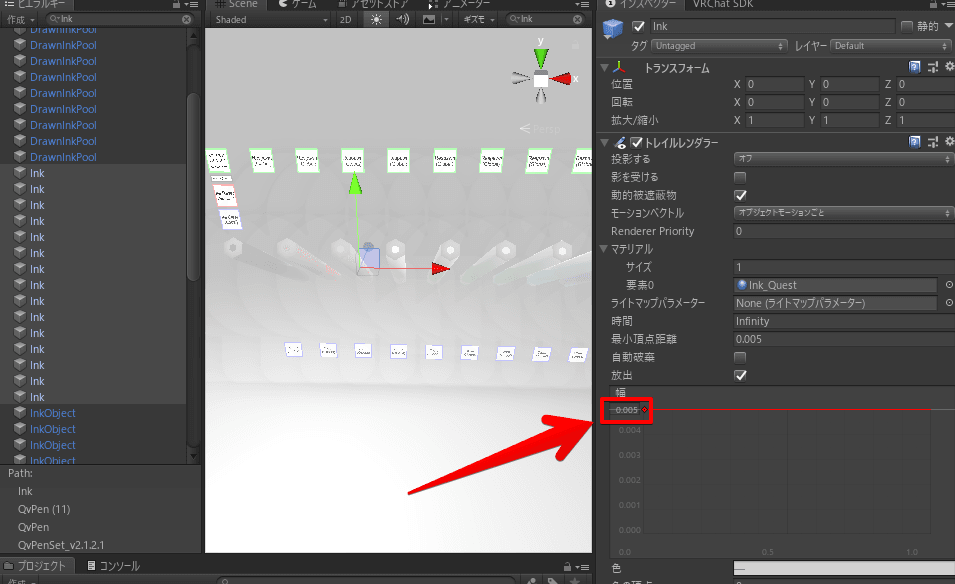955x584 pixels.
Task: Enable the 自動破棄 checkbox
Action: click(740, 357)
